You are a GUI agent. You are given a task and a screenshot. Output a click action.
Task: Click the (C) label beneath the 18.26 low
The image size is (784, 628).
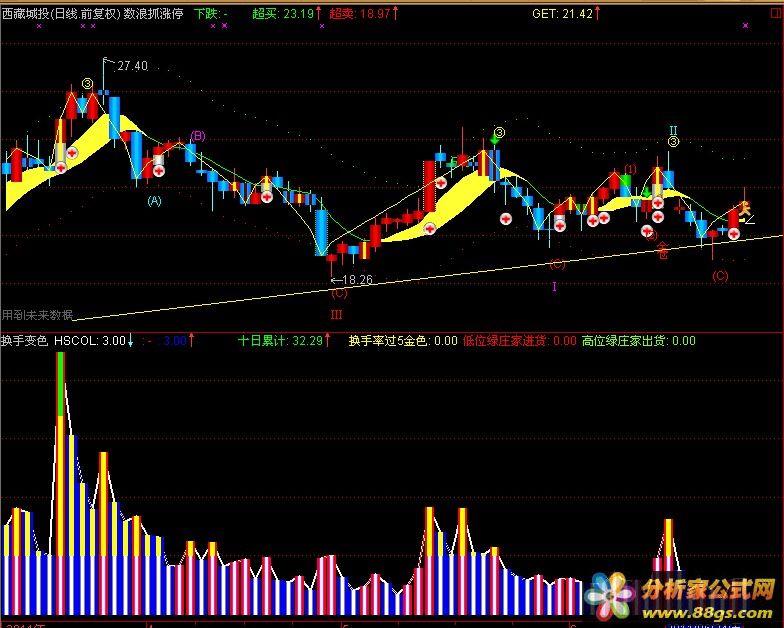[338, 293]
